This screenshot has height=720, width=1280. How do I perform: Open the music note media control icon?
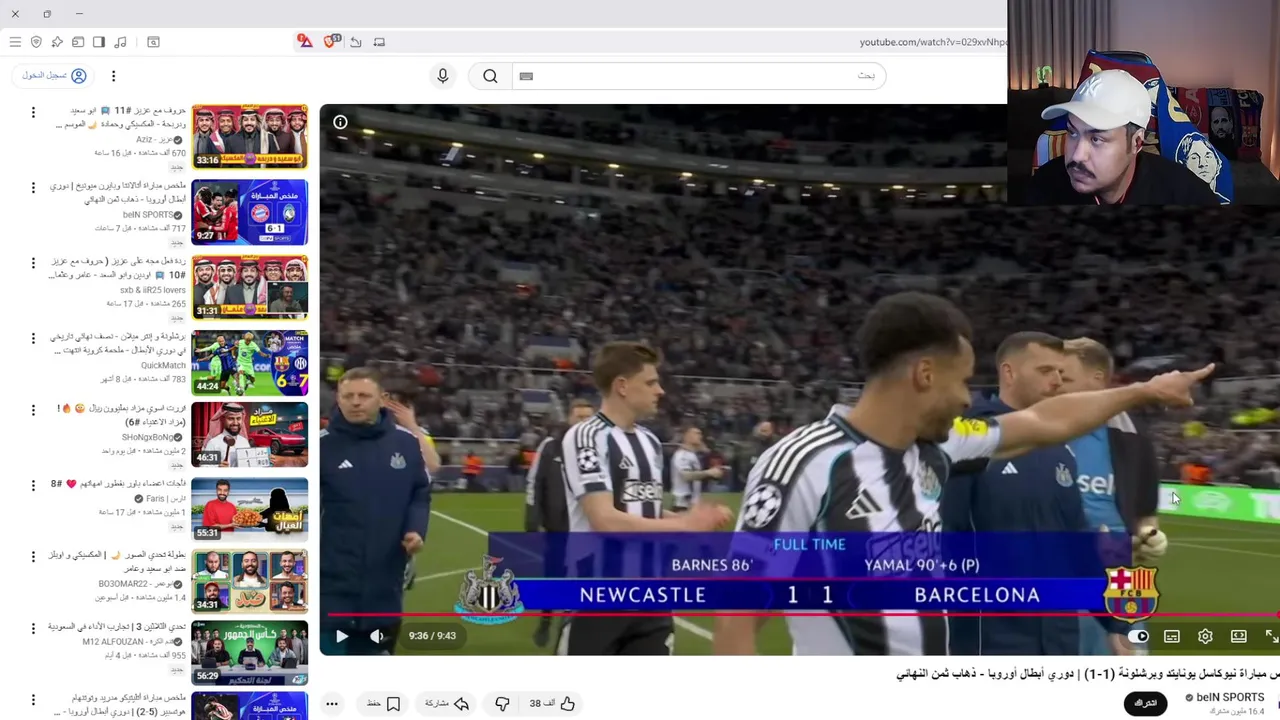121,42
